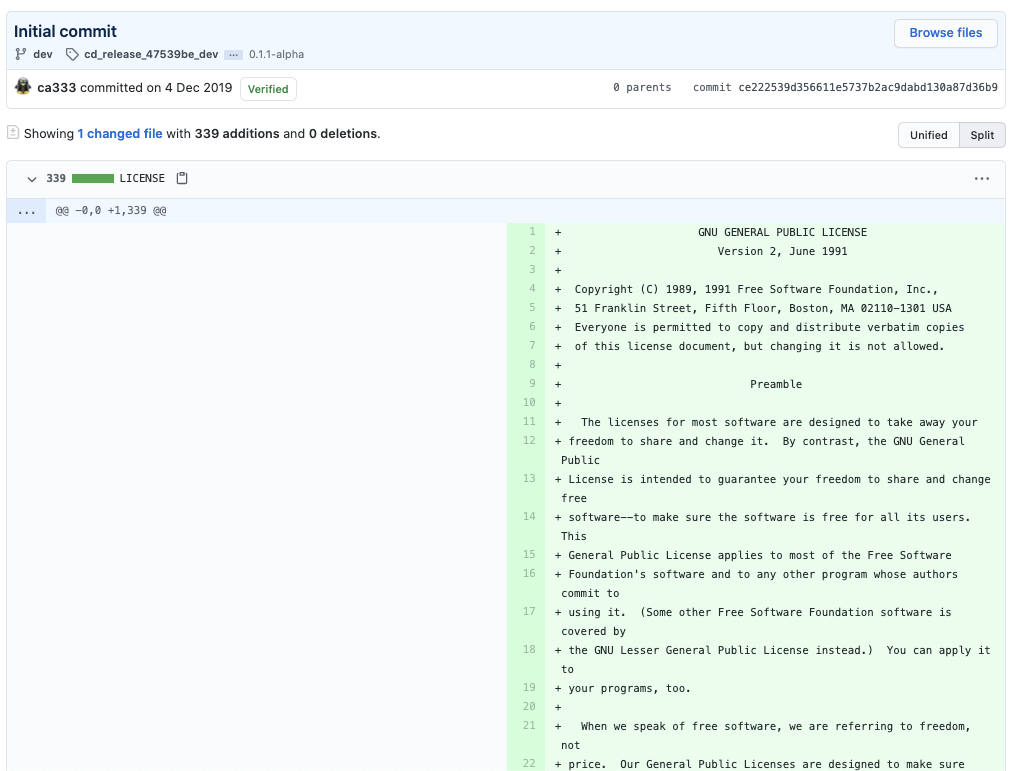Image resolution: width=1011 pixels, height=771 pixels.
Task: Click the 'your programs, too.' line
Action: pos(629,688)
